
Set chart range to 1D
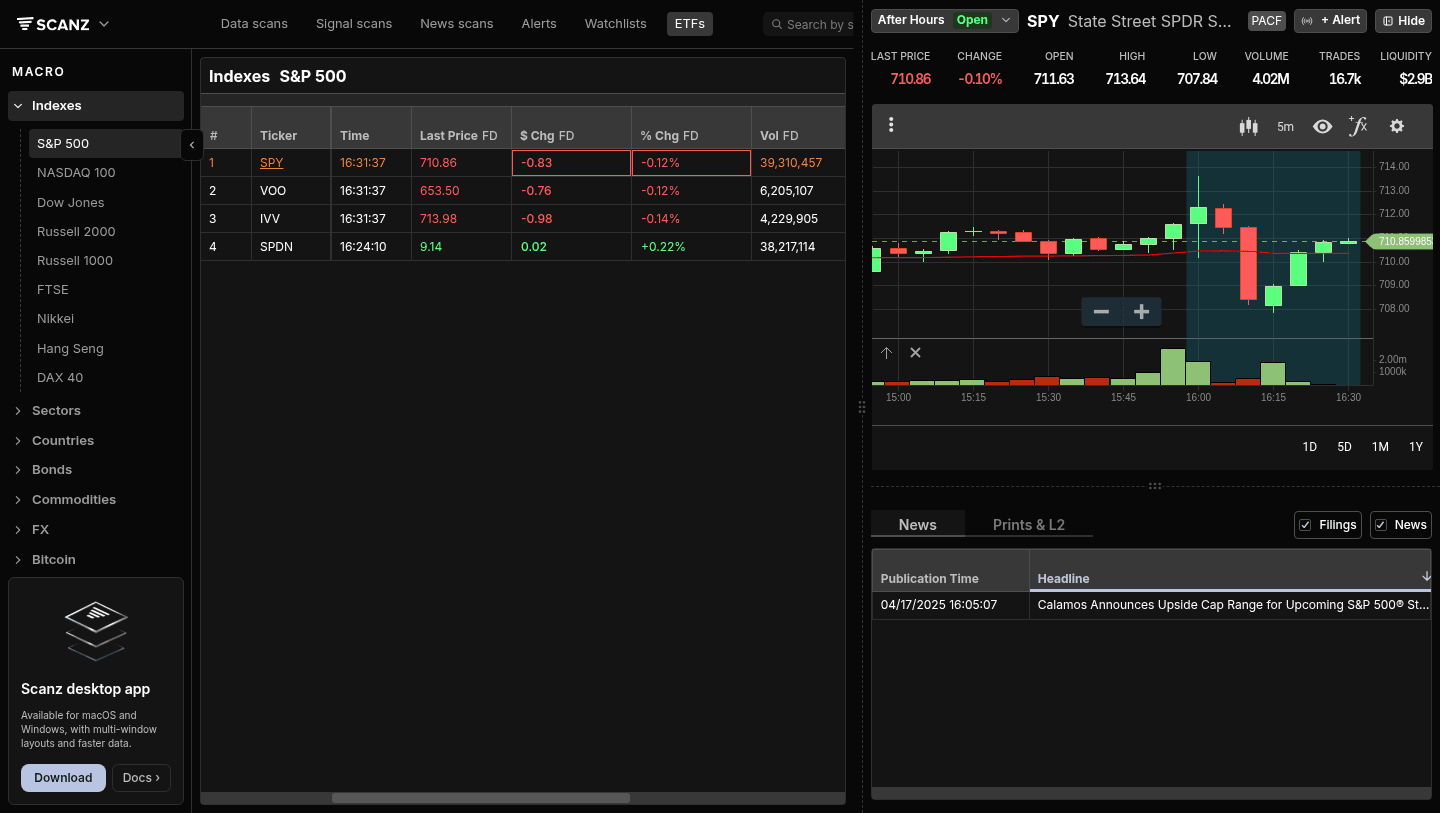tap(1310, 447)
